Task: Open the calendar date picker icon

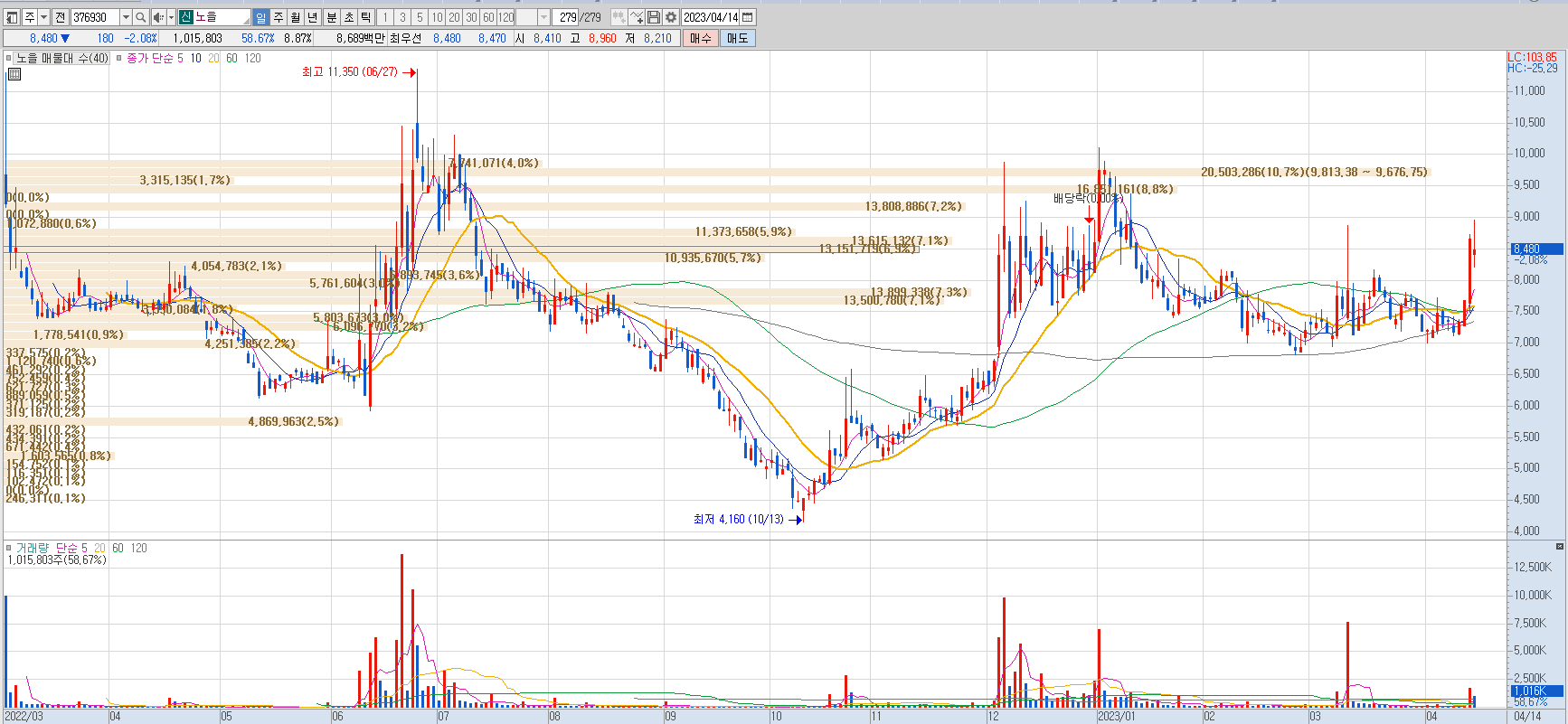Action: (x=748, y=17)
